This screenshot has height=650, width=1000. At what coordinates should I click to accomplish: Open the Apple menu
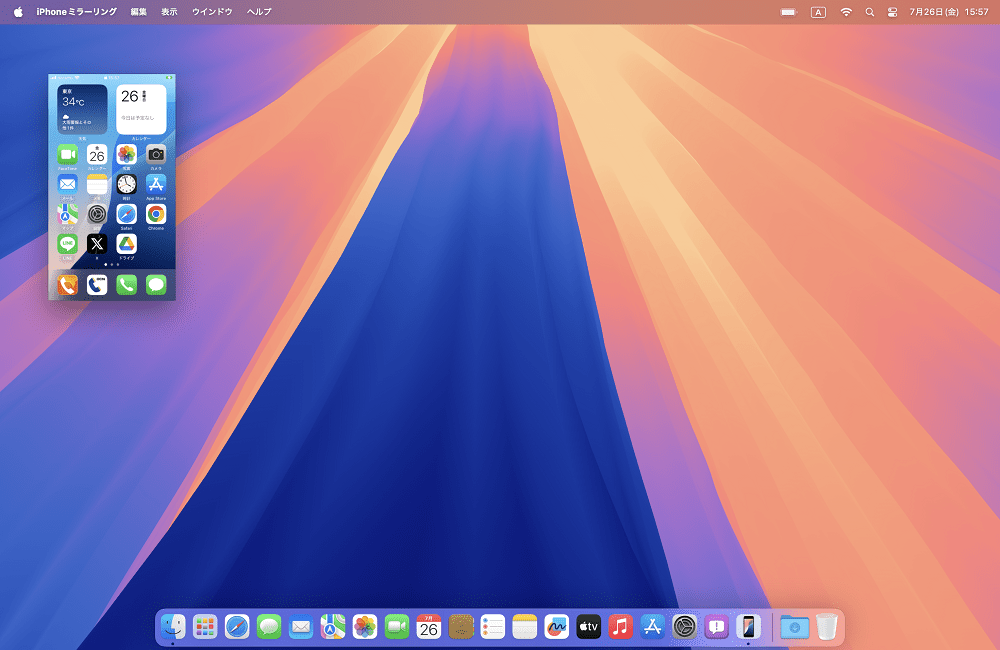pyautogui.click(x=18, y=11)
